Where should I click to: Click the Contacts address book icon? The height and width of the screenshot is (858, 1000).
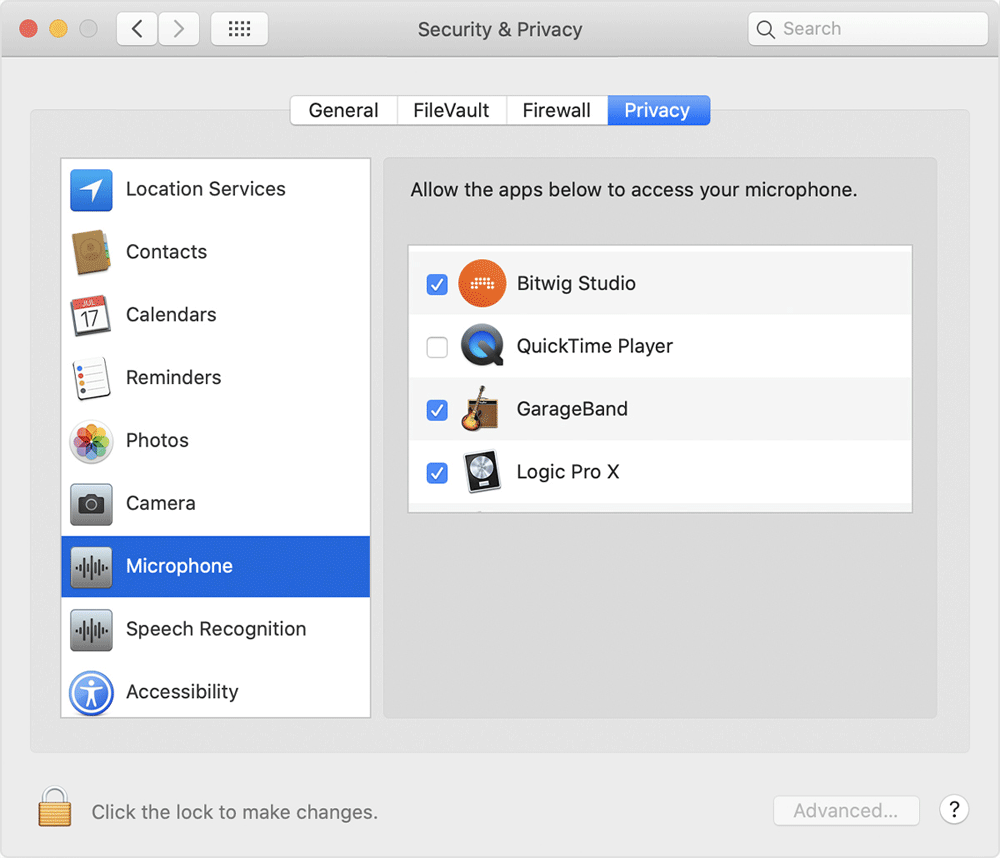[91, 252]
